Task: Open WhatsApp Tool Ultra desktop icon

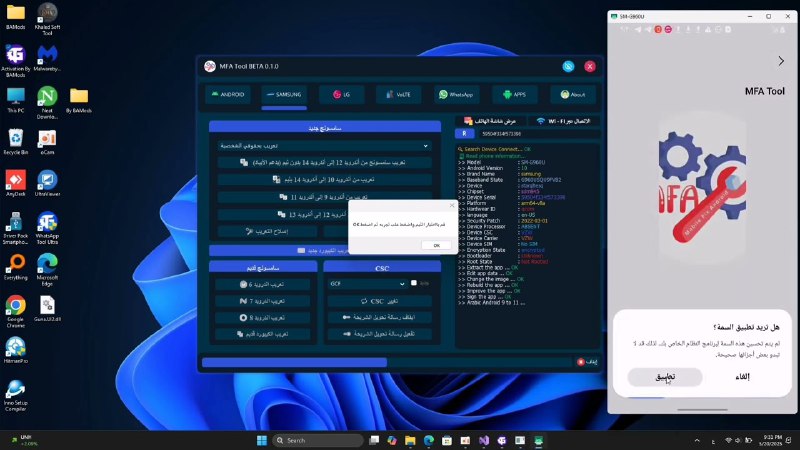Action: click(47, 228)
